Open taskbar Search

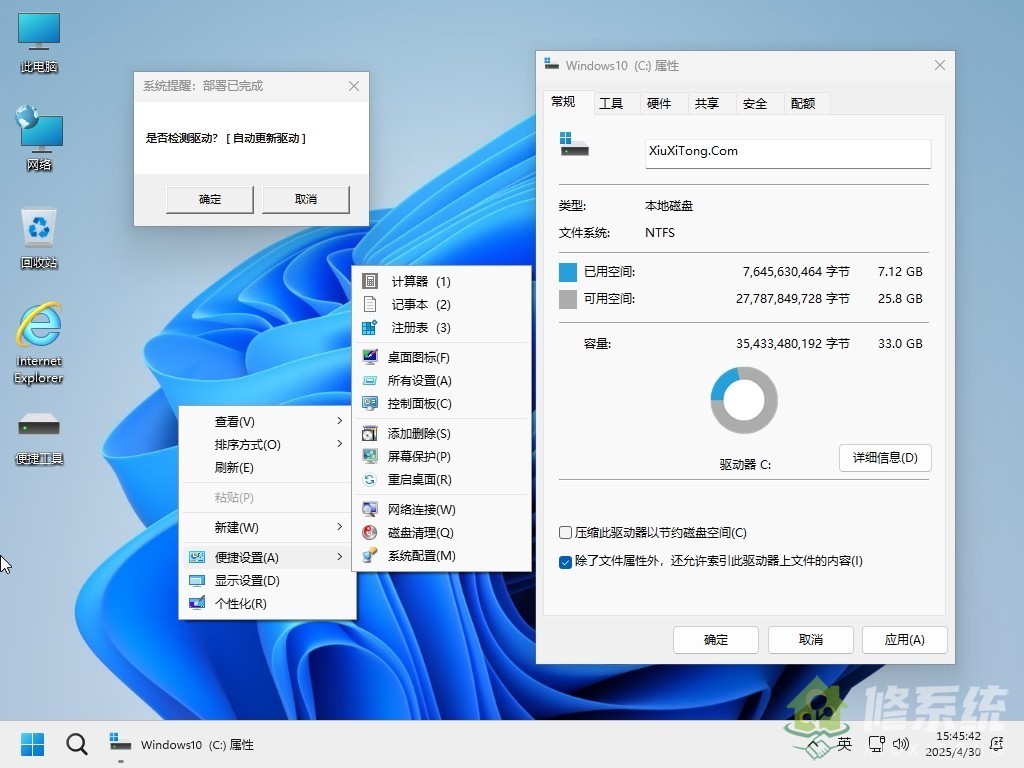pos(76,744)
